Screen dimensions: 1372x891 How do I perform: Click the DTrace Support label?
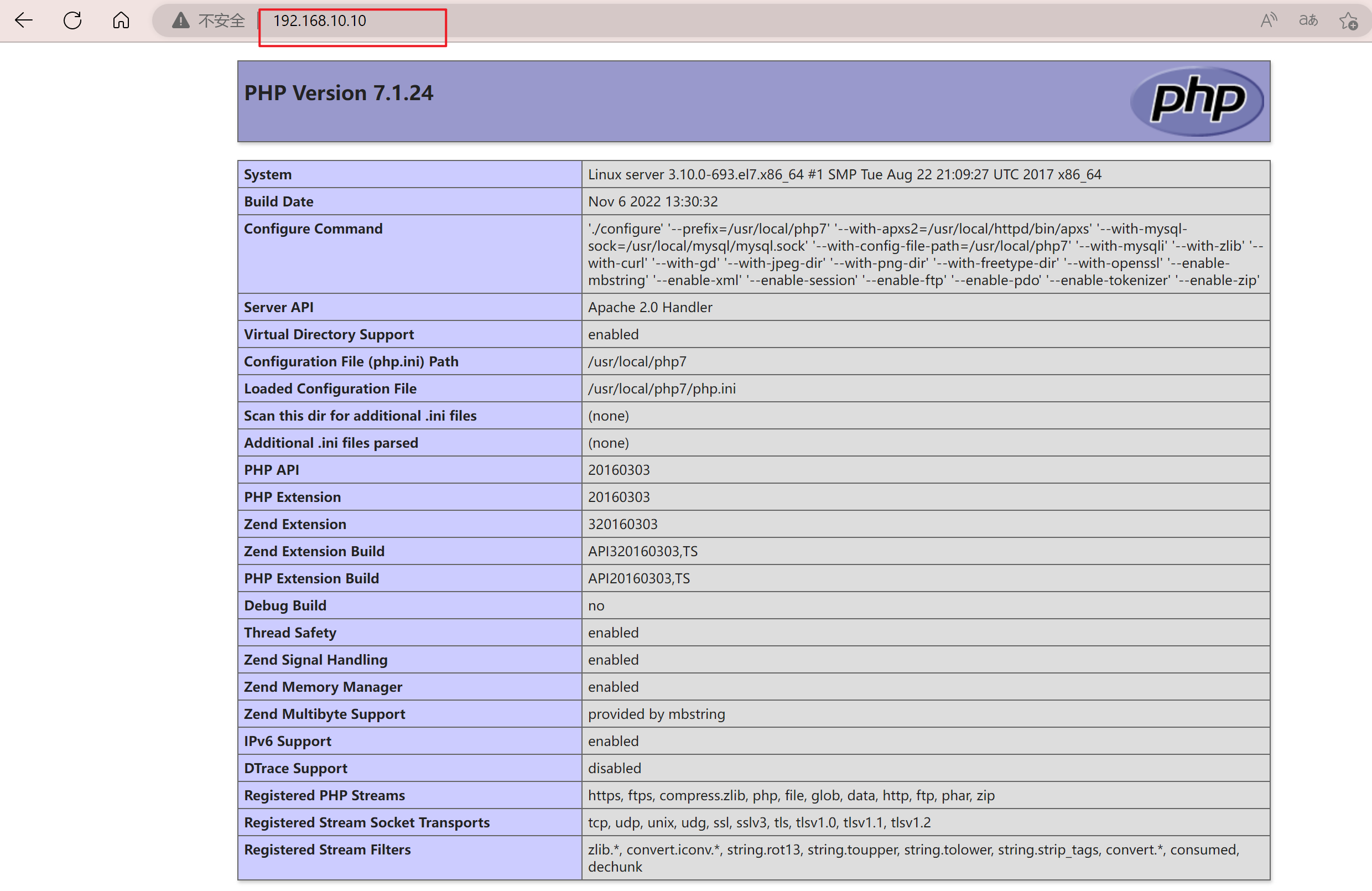click(x=296, y=768)
